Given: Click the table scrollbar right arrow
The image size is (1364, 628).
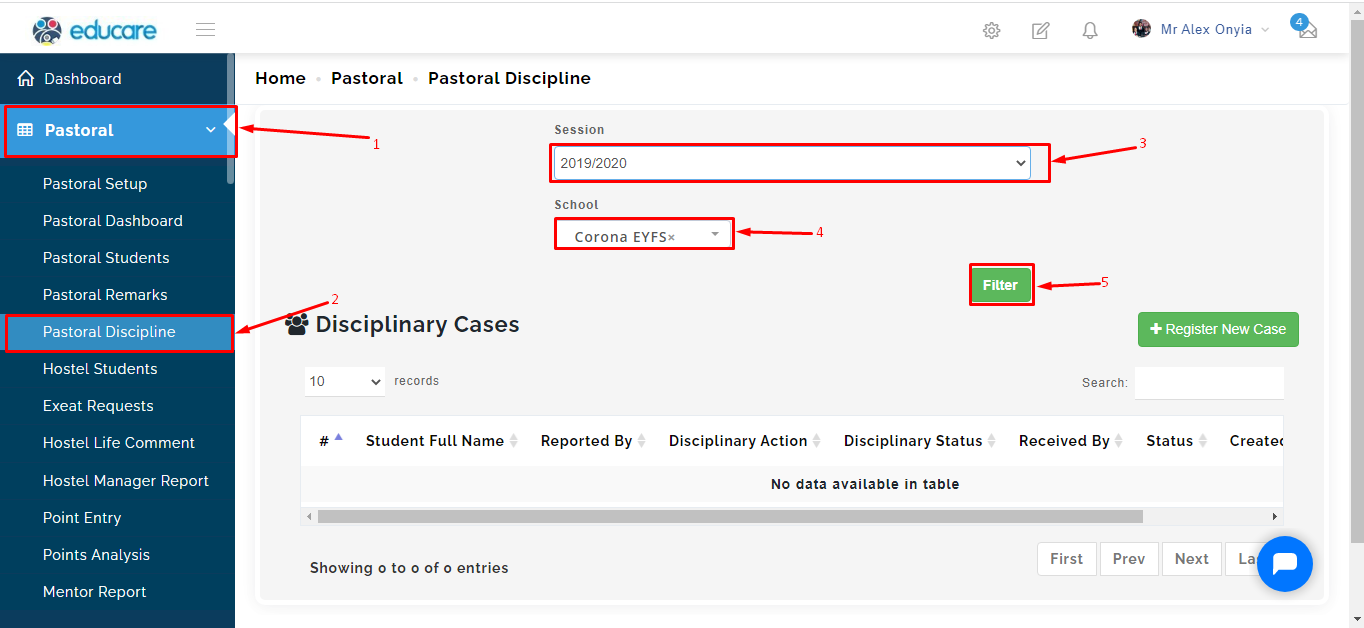Looking at the screenshot, I should coord(1275,517).
